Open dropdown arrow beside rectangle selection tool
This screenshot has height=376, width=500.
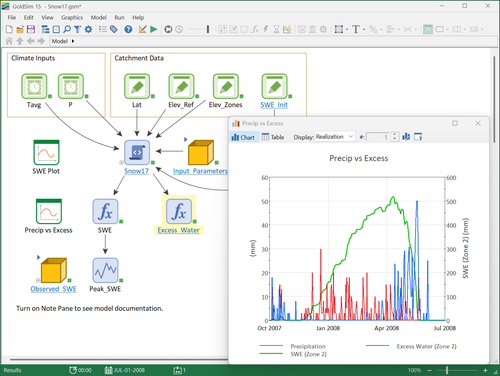(347, 29)
